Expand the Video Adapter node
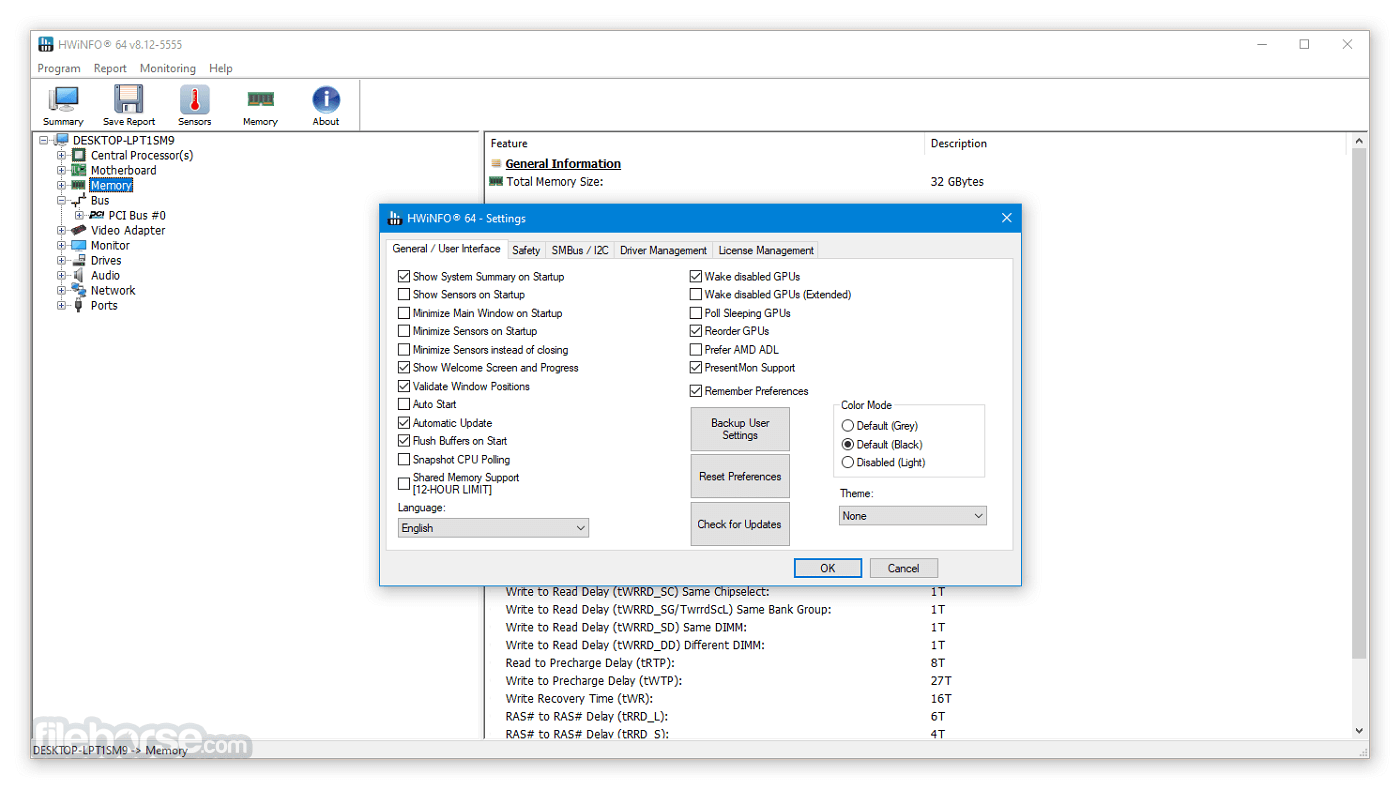 (x=62, y=230)
